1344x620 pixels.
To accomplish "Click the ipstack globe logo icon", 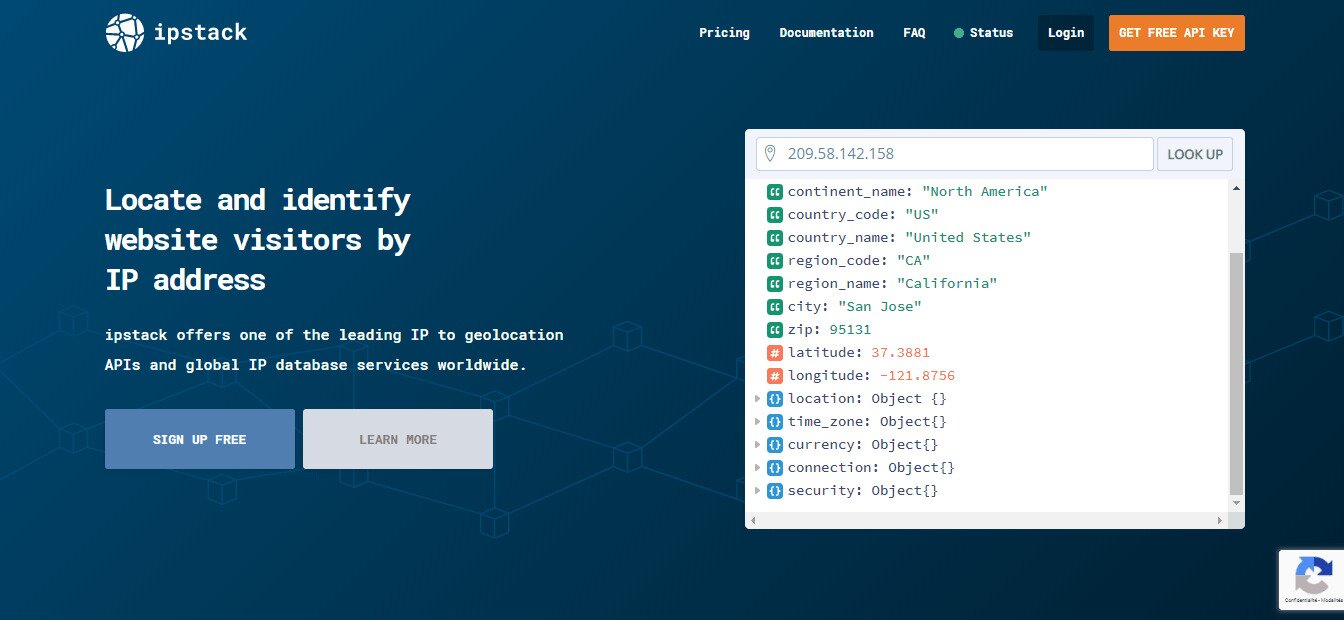I will (125, 33).
